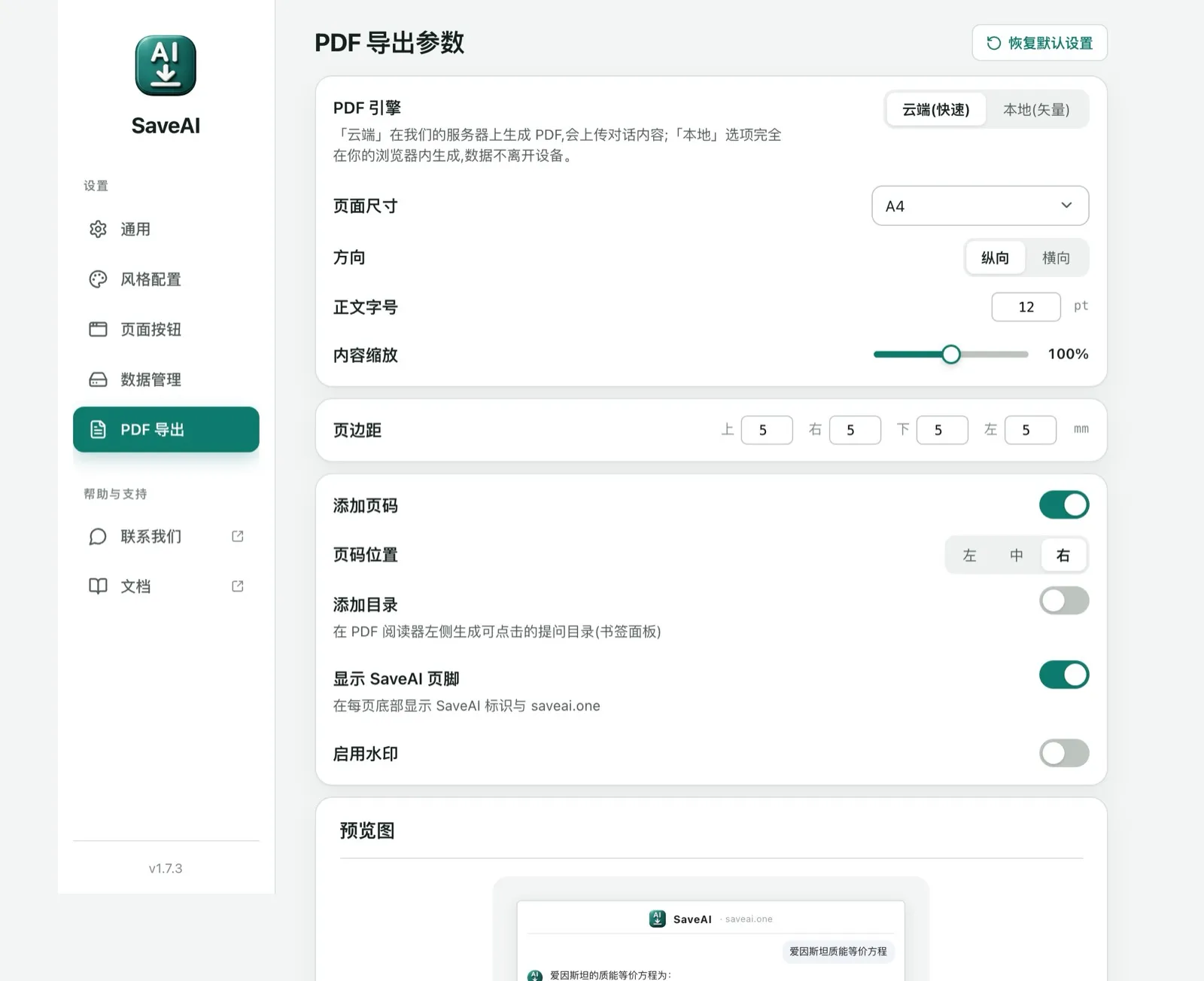This screenshot has height=981, width=1204.
Task: Click the 爱因斯坦质能等价方程 preview bubble
Action: (x=838, y=952)
